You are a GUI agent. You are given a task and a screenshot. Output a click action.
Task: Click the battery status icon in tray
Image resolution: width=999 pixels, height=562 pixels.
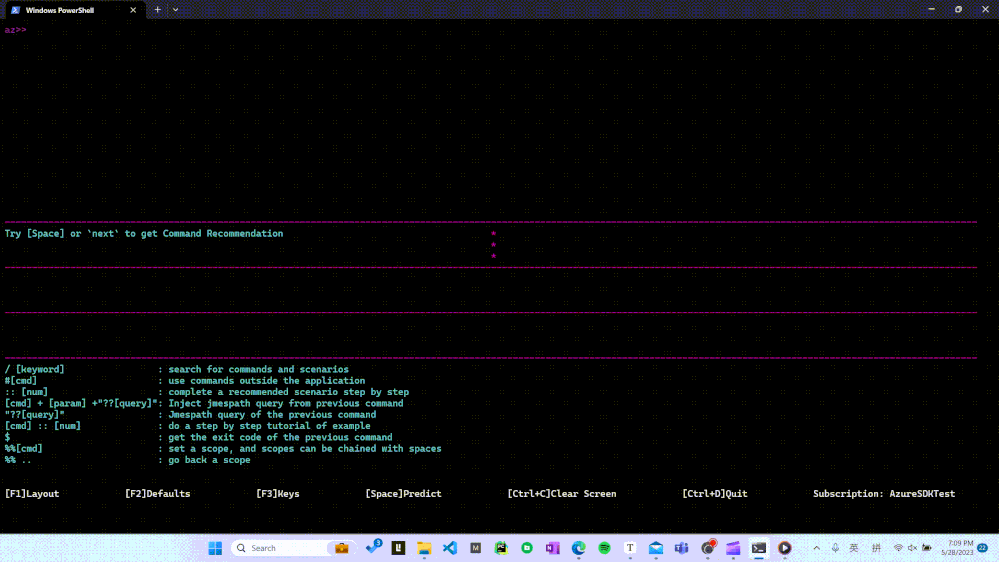[927, 548]
